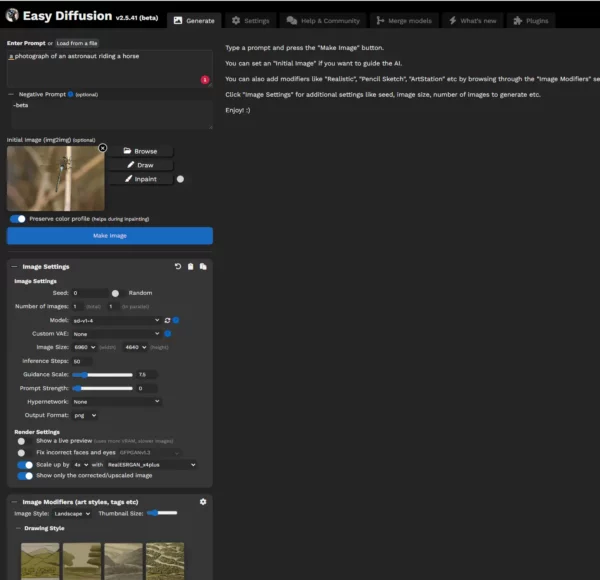This screenshot has height=580, width=600.
Task: Open the Plugins tab
Action: coord(531,21)
